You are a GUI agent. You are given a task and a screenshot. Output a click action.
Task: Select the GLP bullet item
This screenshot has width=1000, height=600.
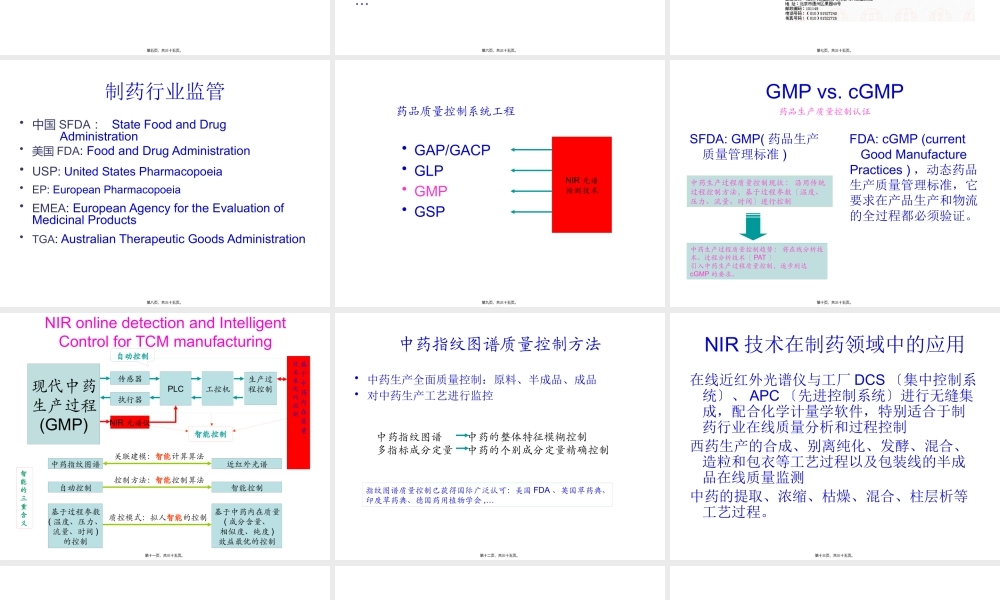coord(428,170)
